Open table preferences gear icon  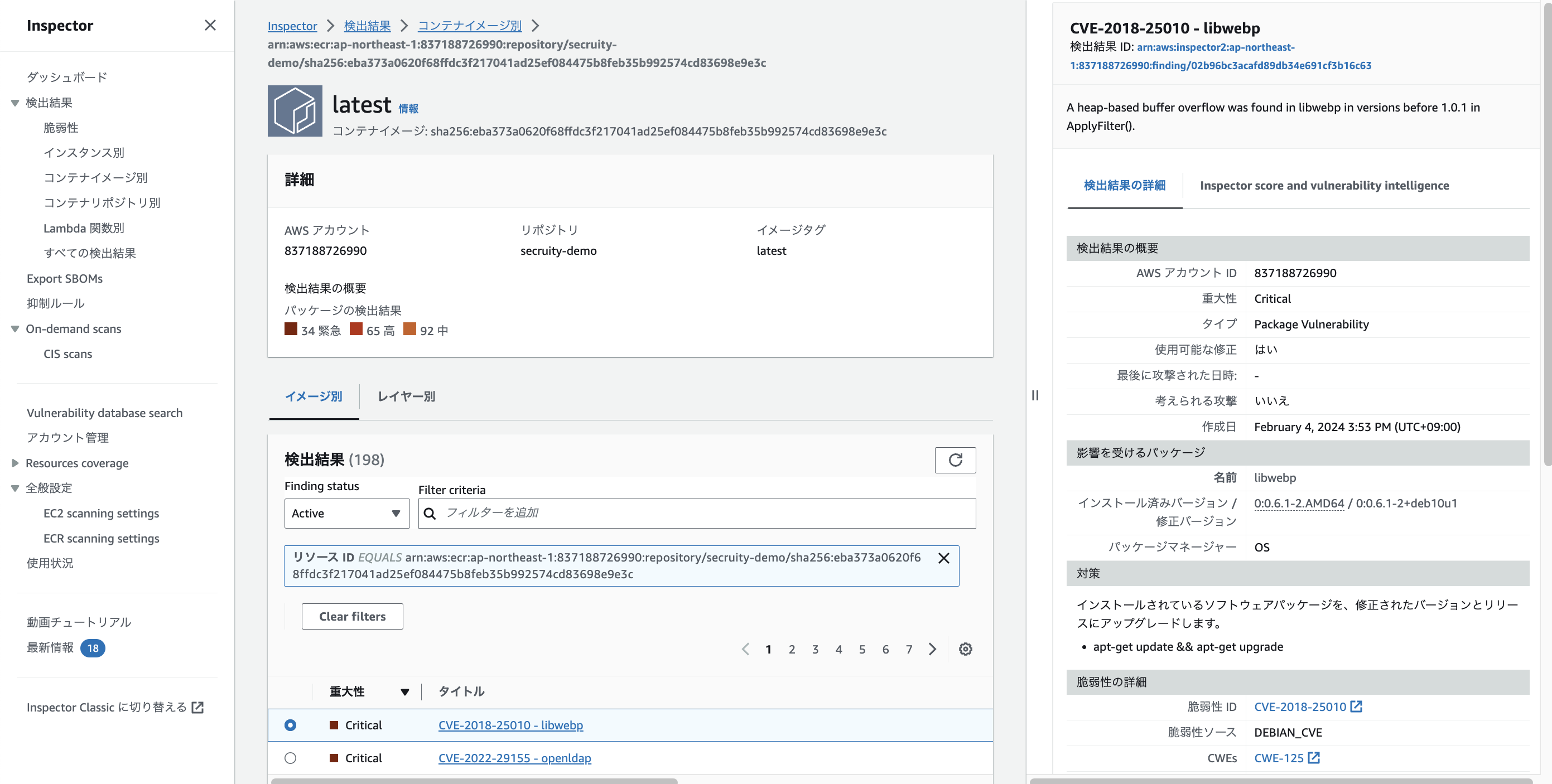[965, 649]
